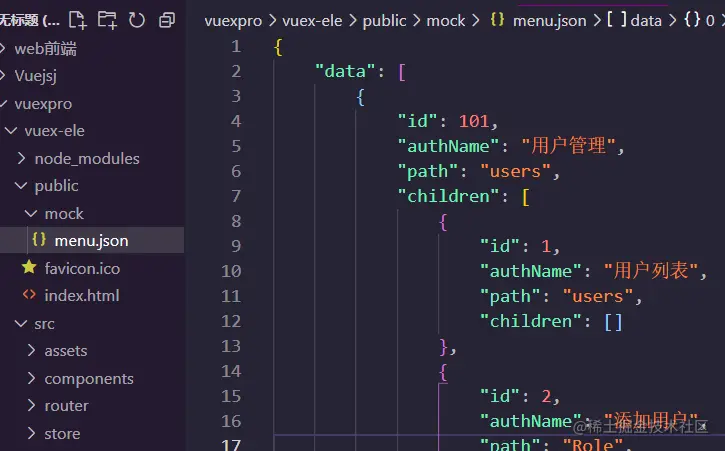Click the "children" key on line 7
725x451 pixels.
(448, 196)
